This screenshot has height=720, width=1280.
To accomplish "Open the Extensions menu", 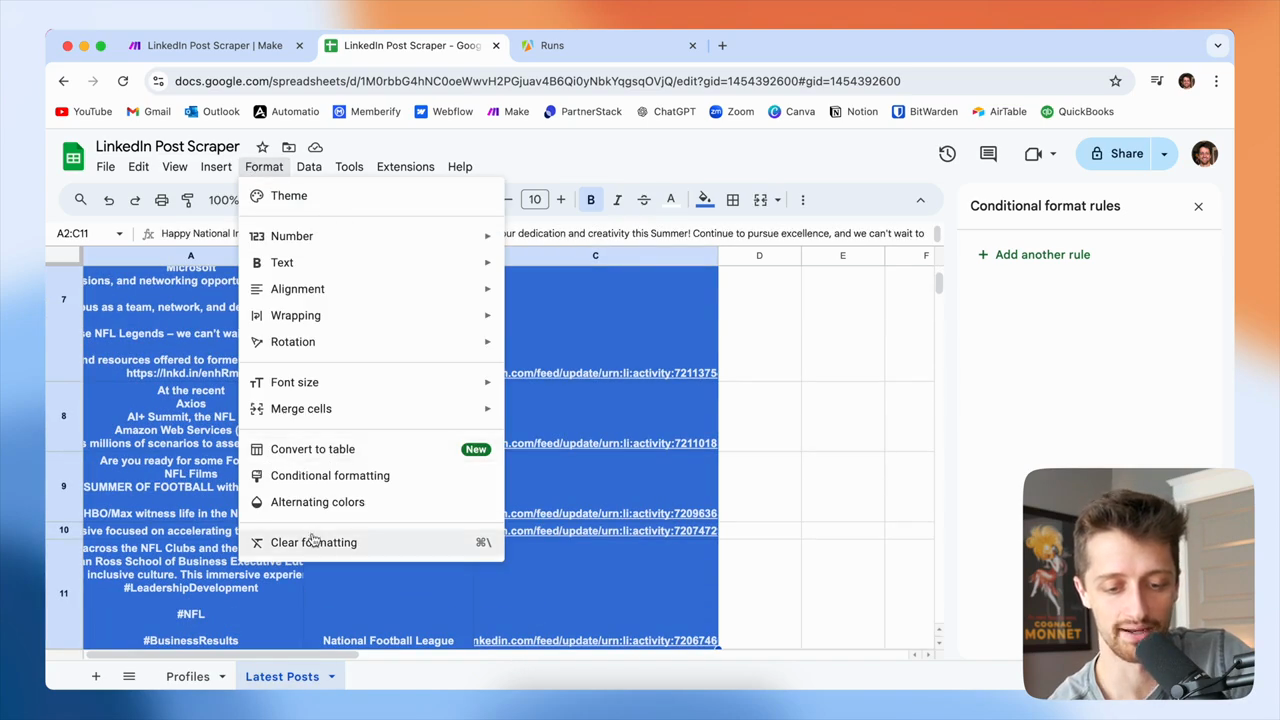I will (405, 167).
